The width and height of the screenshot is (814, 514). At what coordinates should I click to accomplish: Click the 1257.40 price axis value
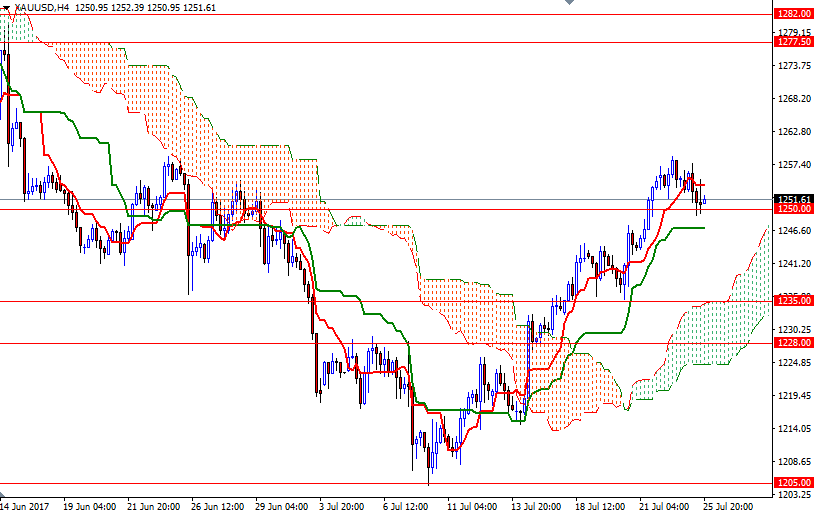(x=794, y=165)
